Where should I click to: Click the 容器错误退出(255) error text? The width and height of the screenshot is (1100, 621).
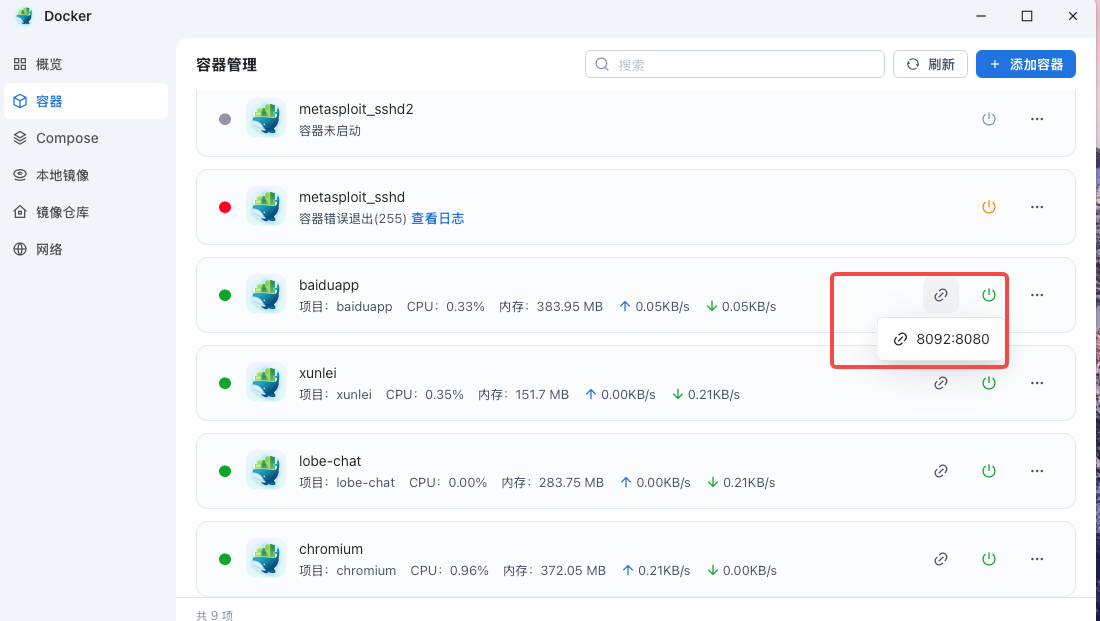[x=353, y=219]
